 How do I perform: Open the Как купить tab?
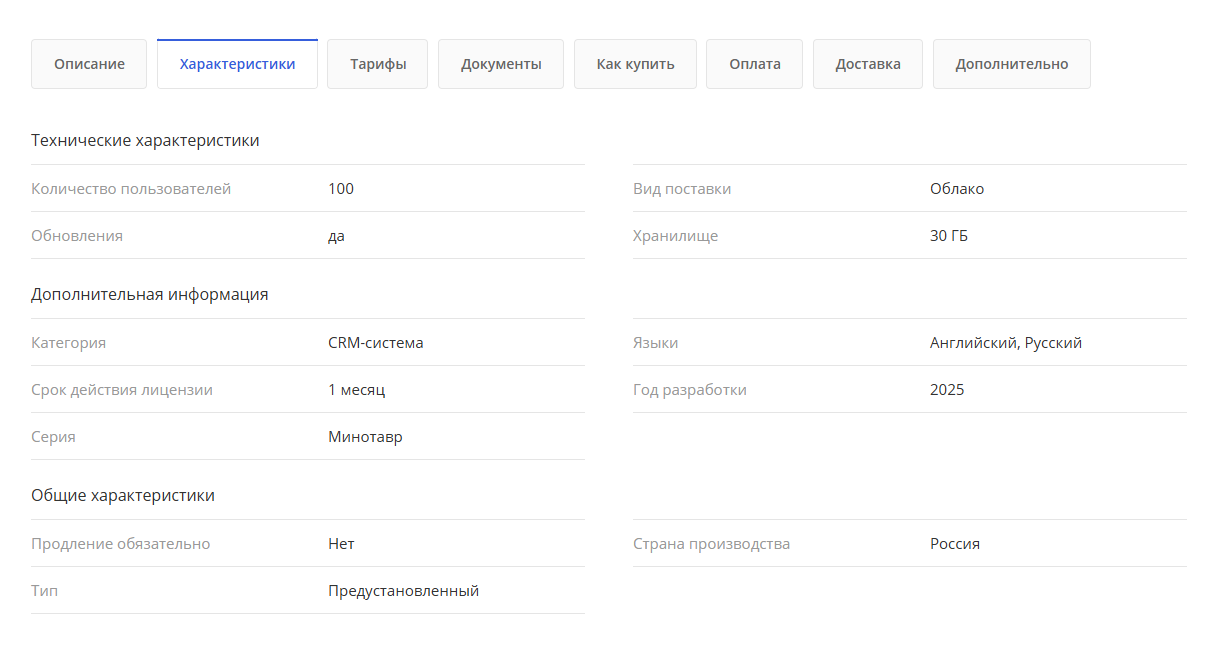(x=635, y=64)
